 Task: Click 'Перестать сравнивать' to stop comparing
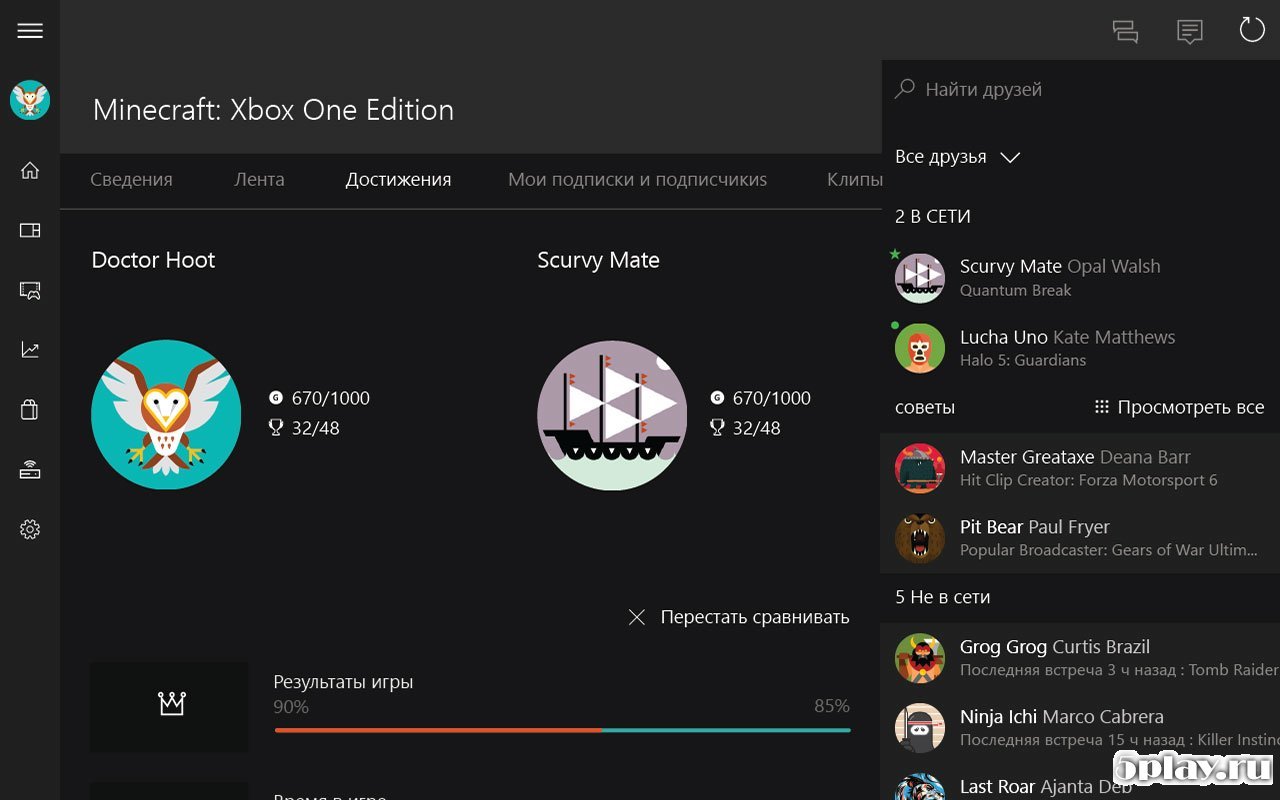tap(738, 617)
